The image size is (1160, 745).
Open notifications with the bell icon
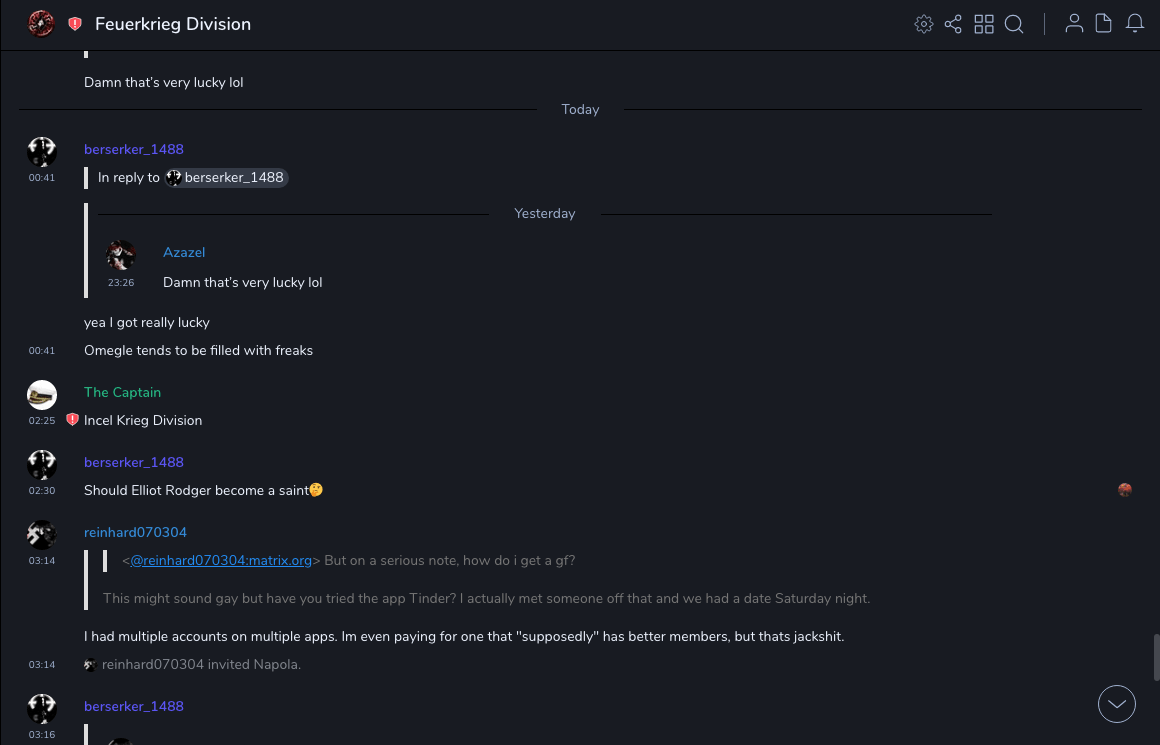coord(1135,24)
